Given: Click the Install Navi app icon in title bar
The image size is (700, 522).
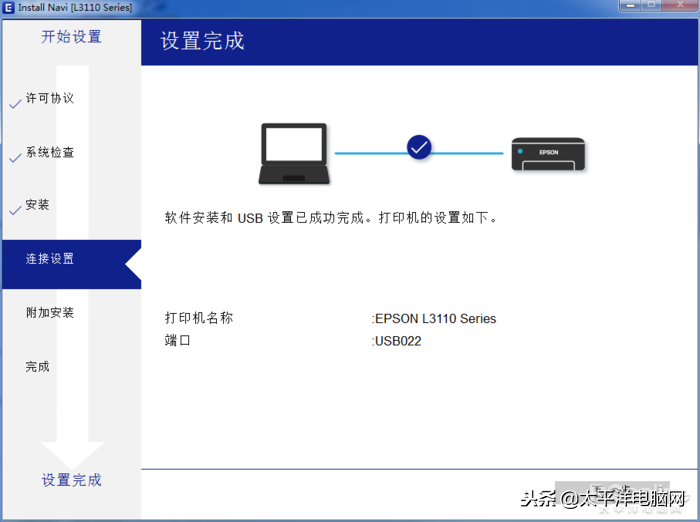Looking at the screenshot, I should pos(8,7).
